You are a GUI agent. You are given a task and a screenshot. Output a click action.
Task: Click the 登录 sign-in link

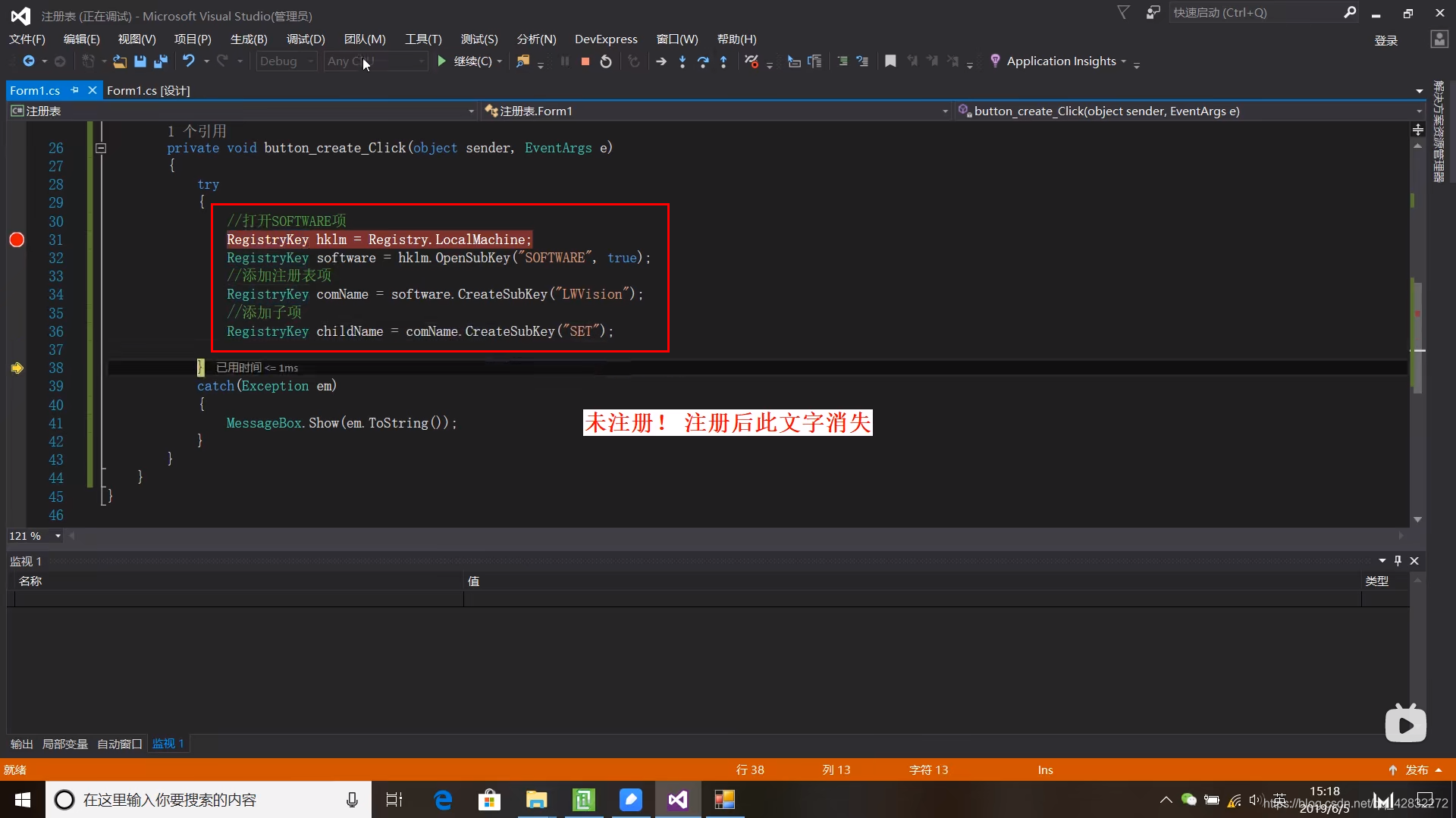click(x=1386, y=40)
